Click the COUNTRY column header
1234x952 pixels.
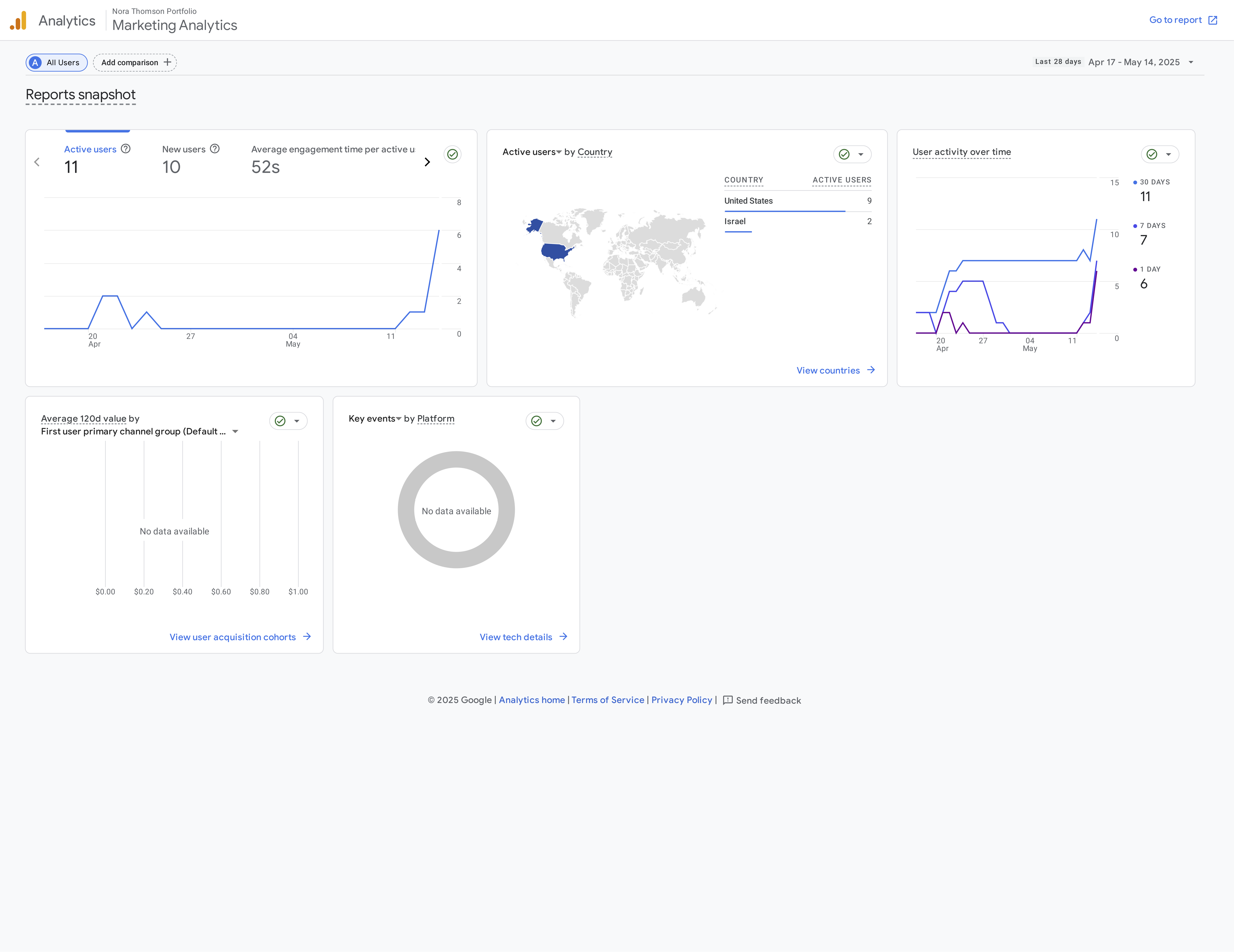click(744, 180)
